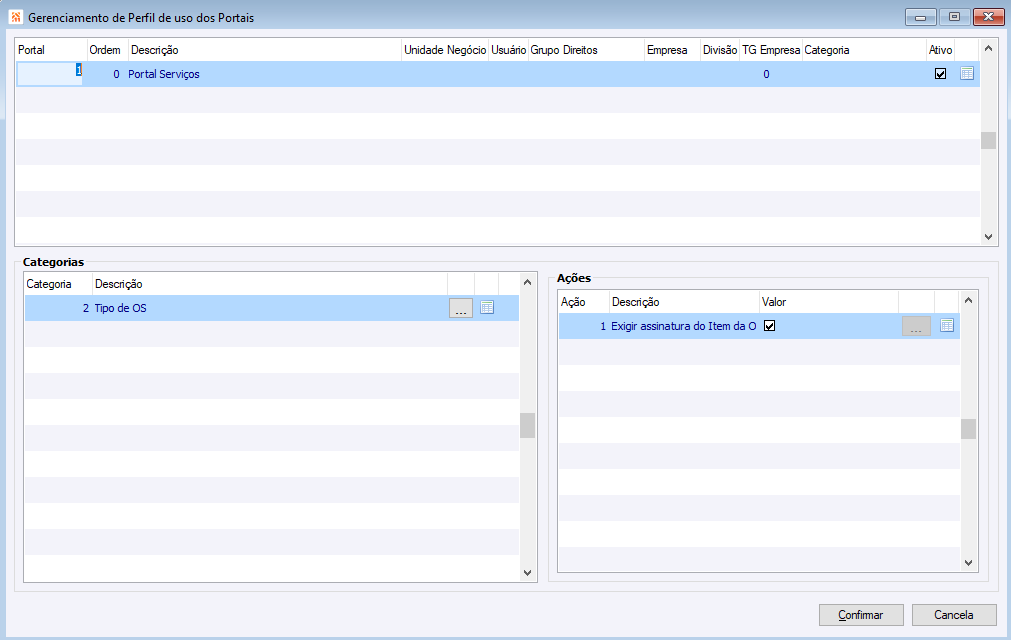Click the Empresa column header
This screenshot has width=1011, height=640.
[672, 50]
